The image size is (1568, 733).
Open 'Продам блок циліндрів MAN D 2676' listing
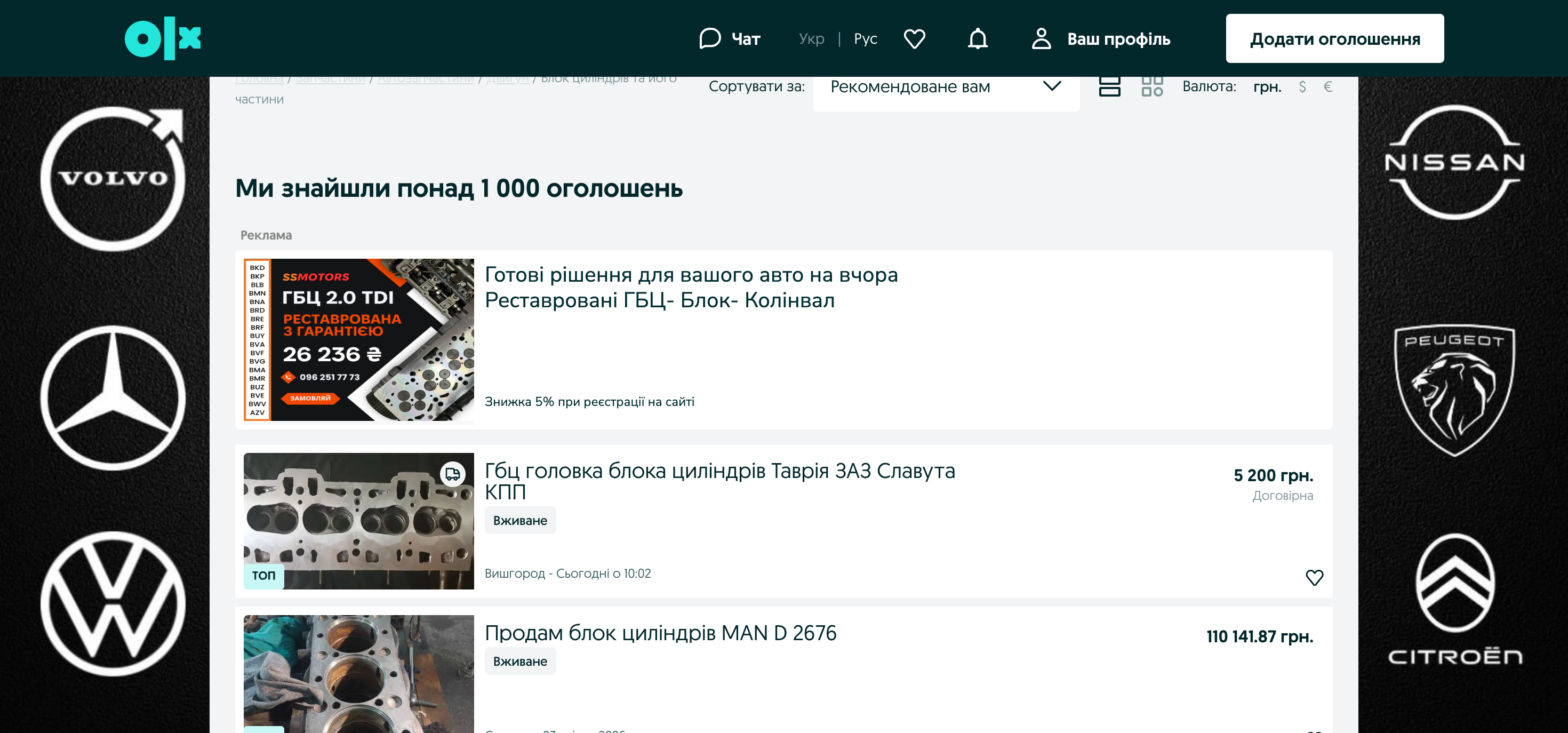(660, 633)
